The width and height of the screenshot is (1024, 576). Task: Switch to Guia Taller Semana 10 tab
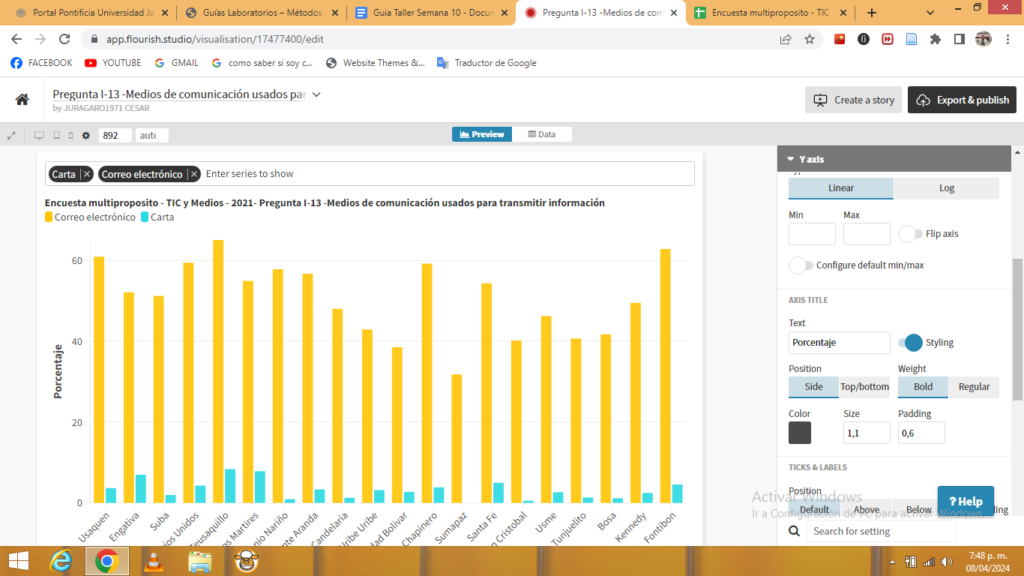[x=431, y=12]
